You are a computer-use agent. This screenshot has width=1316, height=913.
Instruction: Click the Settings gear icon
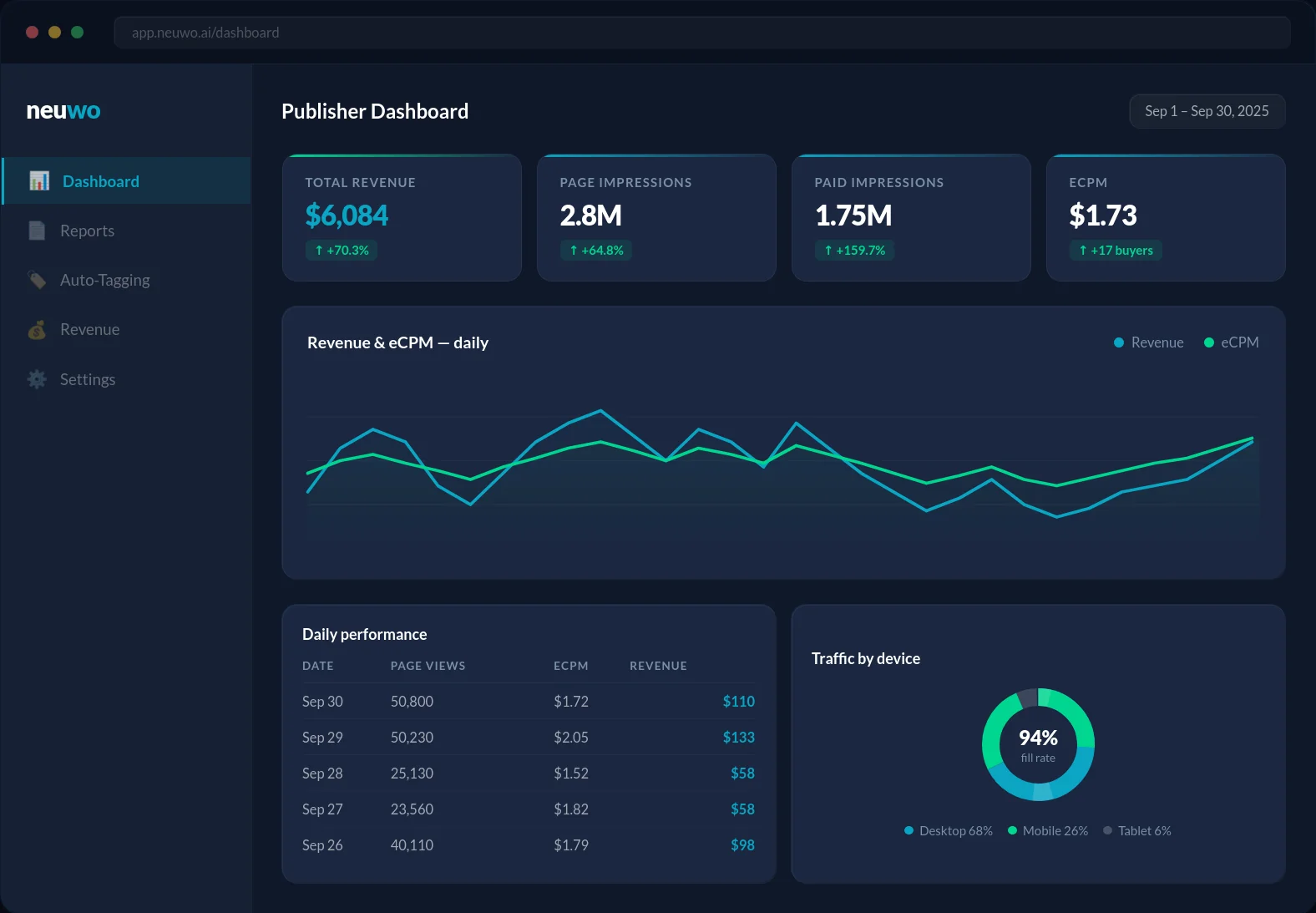(37, 379)
